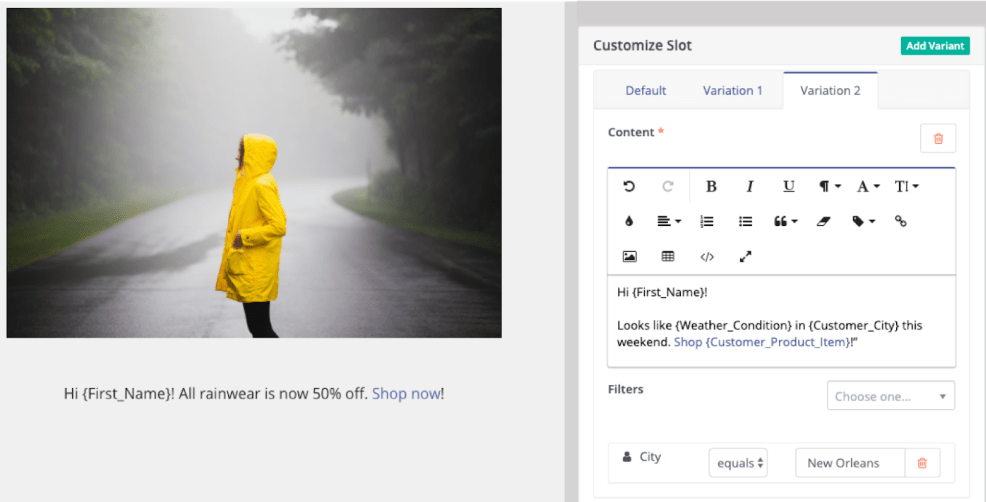Insert a table using the table icon

(668, 257)
